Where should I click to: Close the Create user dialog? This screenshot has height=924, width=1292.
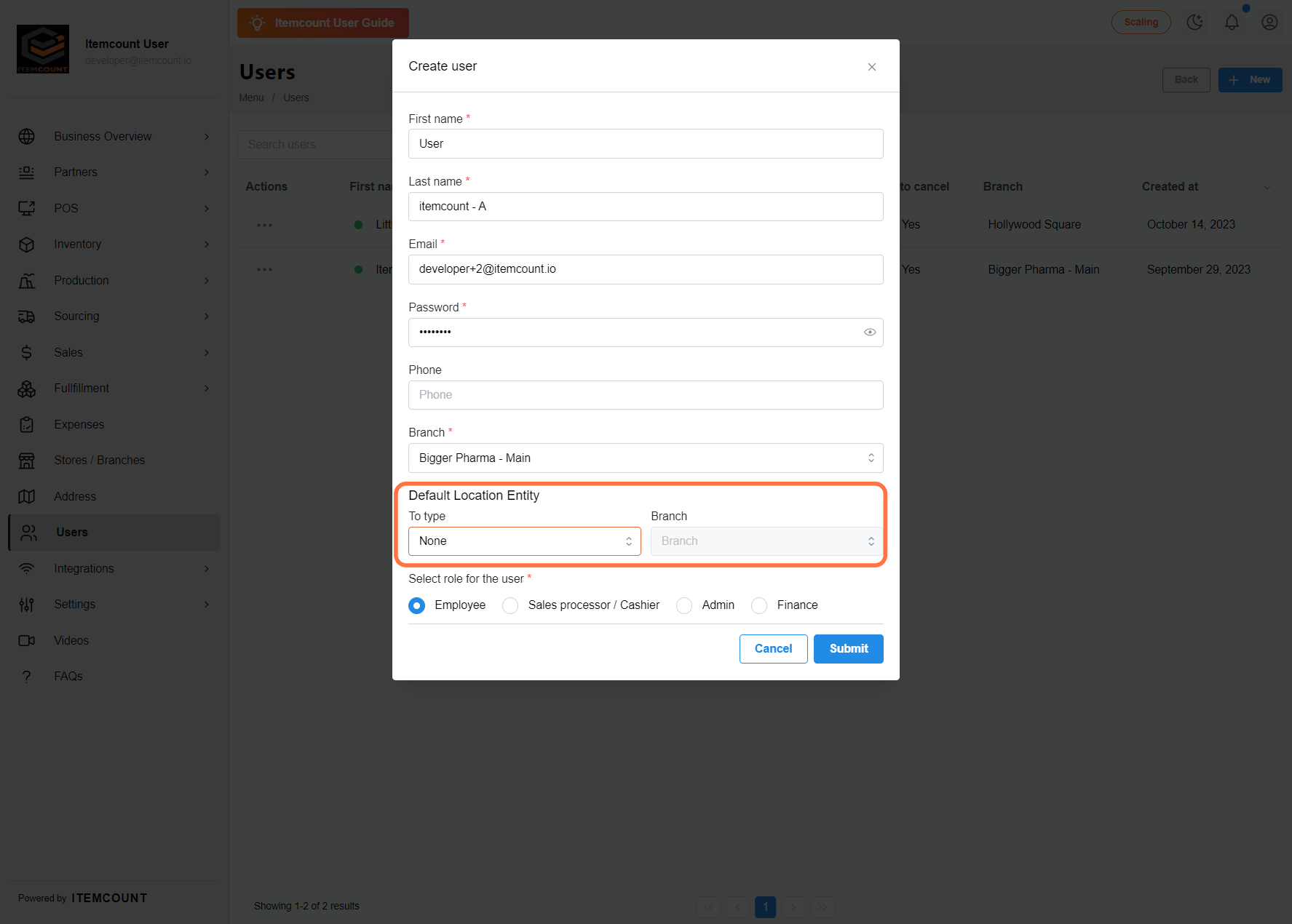point(872,67)
